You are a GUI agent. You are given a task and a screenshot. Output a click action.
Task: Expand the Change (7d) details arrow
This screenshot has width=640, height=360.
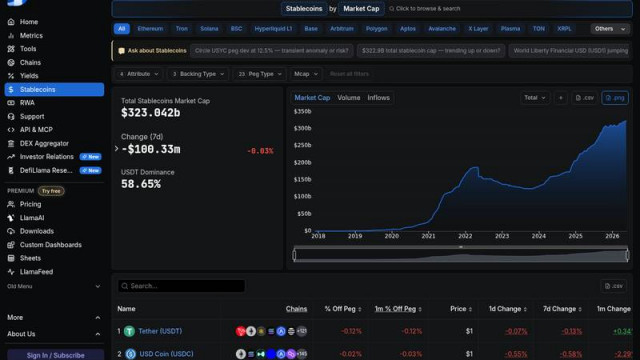[116, 149]
